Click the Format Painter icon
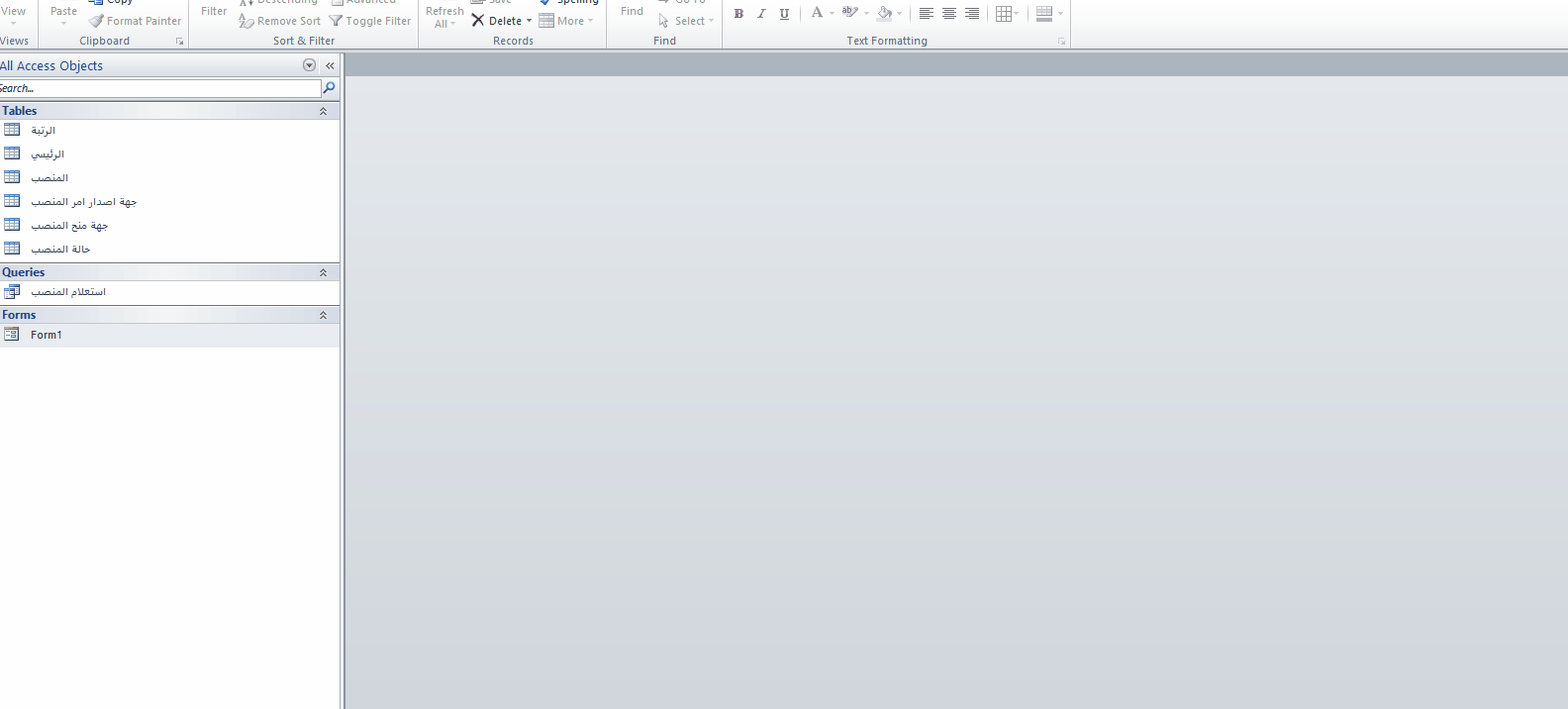The width and height of the screenshot is (1568, 709). point(96,21)
